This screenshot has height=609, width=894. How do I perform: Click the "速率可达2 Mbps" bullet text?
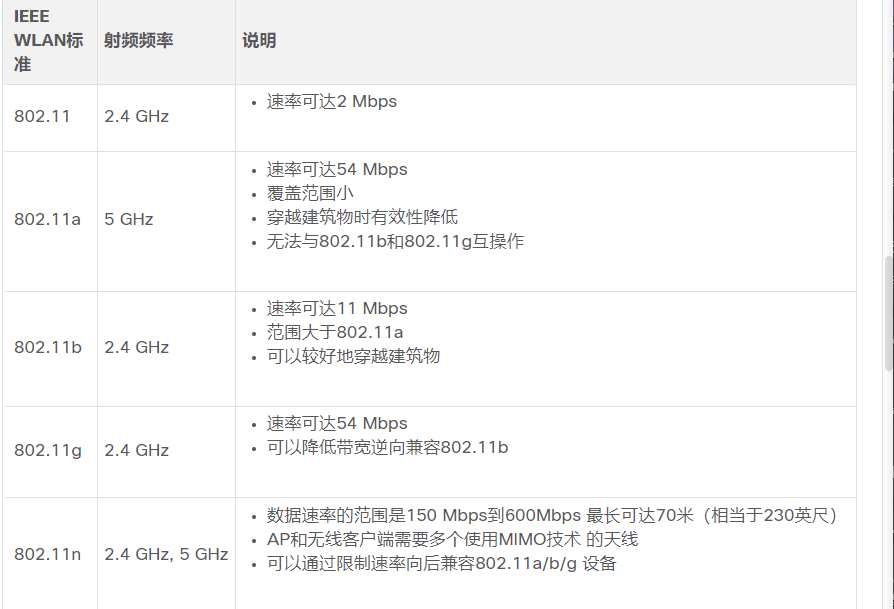(332, 101)
